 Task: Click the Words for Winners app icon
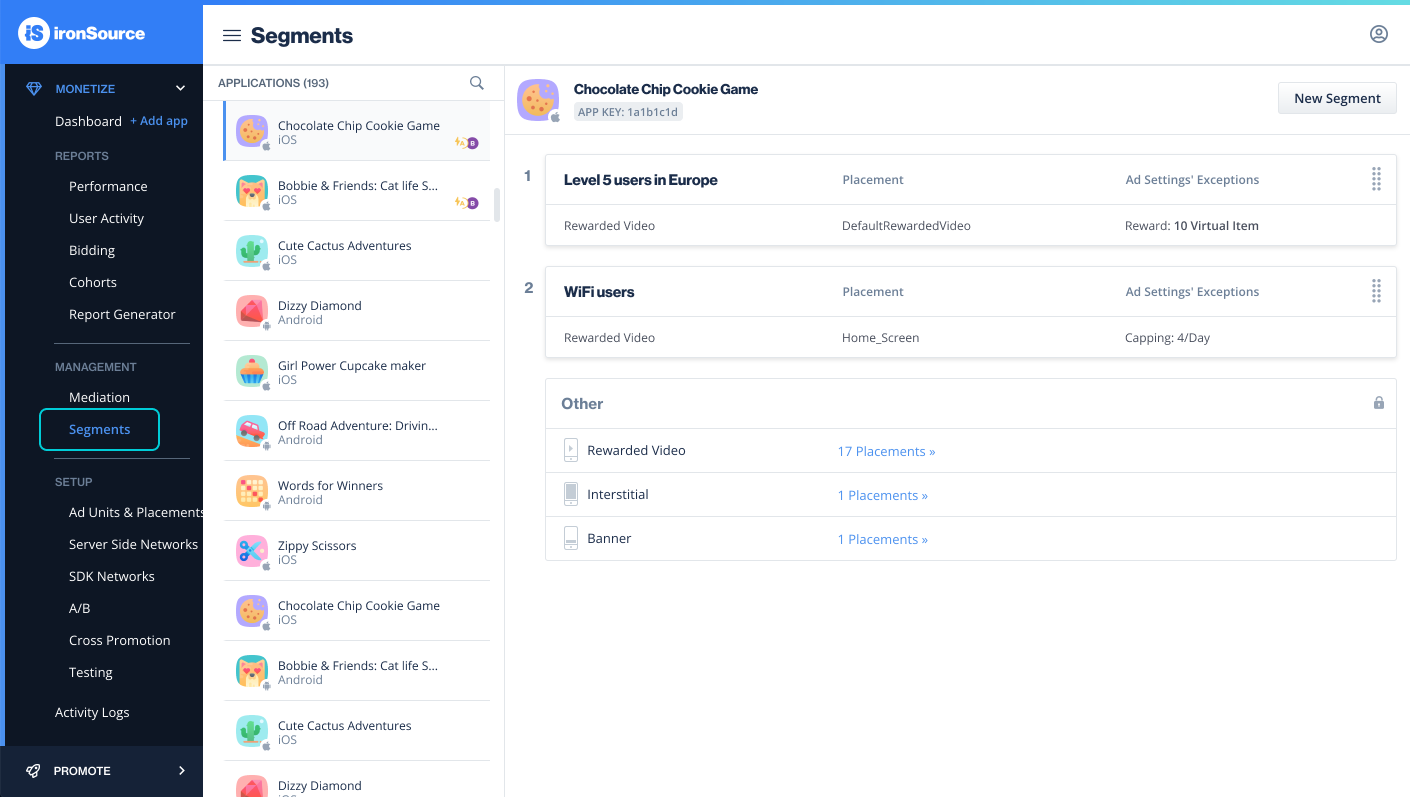click(252, 492)
